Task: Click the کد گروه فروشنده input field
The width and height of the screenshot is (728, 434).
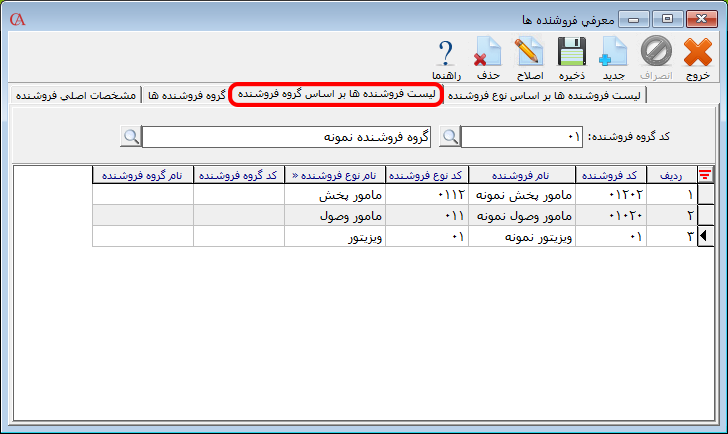Action: [521, 136]
